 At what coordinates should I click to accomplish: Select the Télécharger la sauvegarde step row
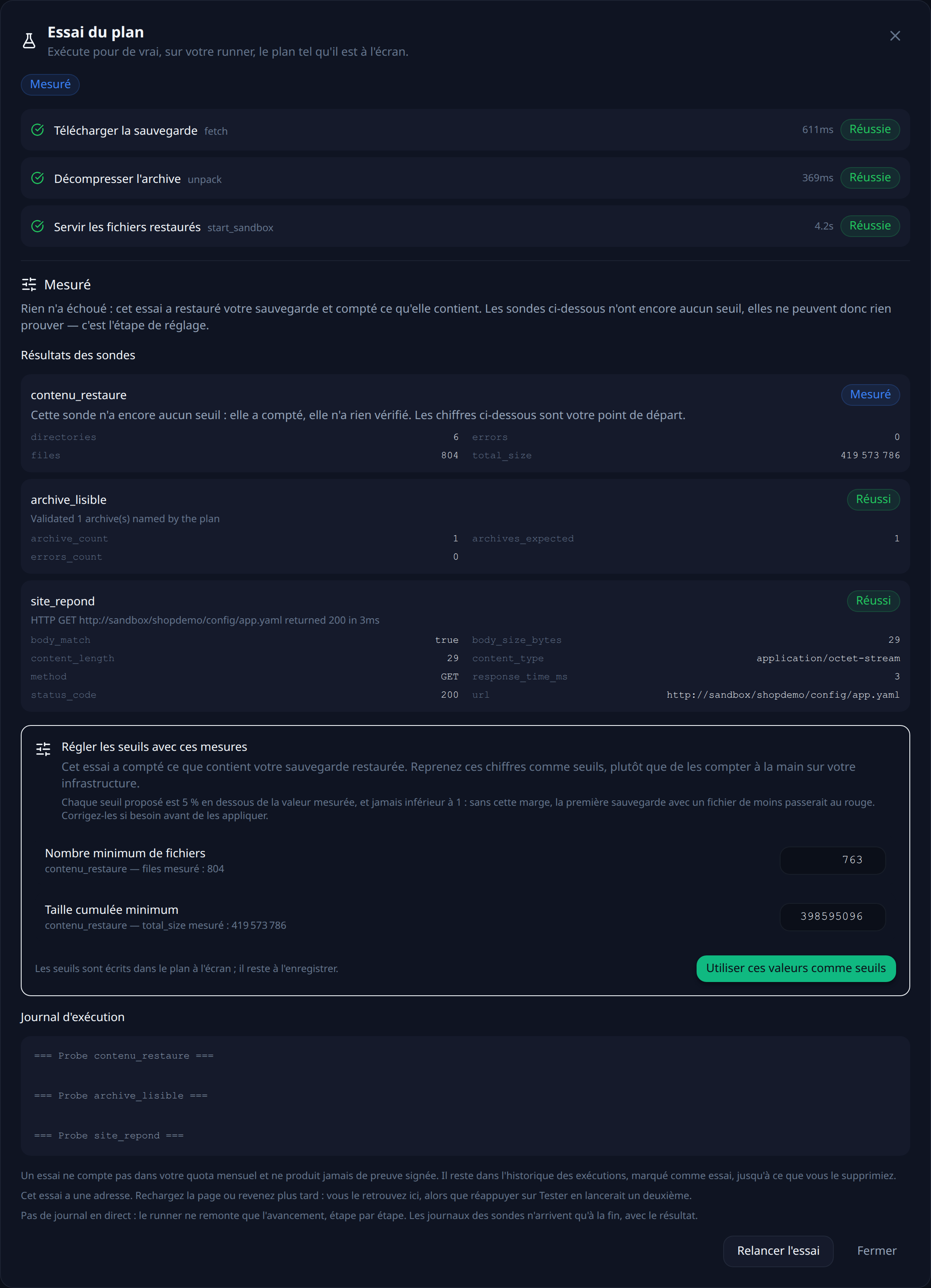click(465, 130)
